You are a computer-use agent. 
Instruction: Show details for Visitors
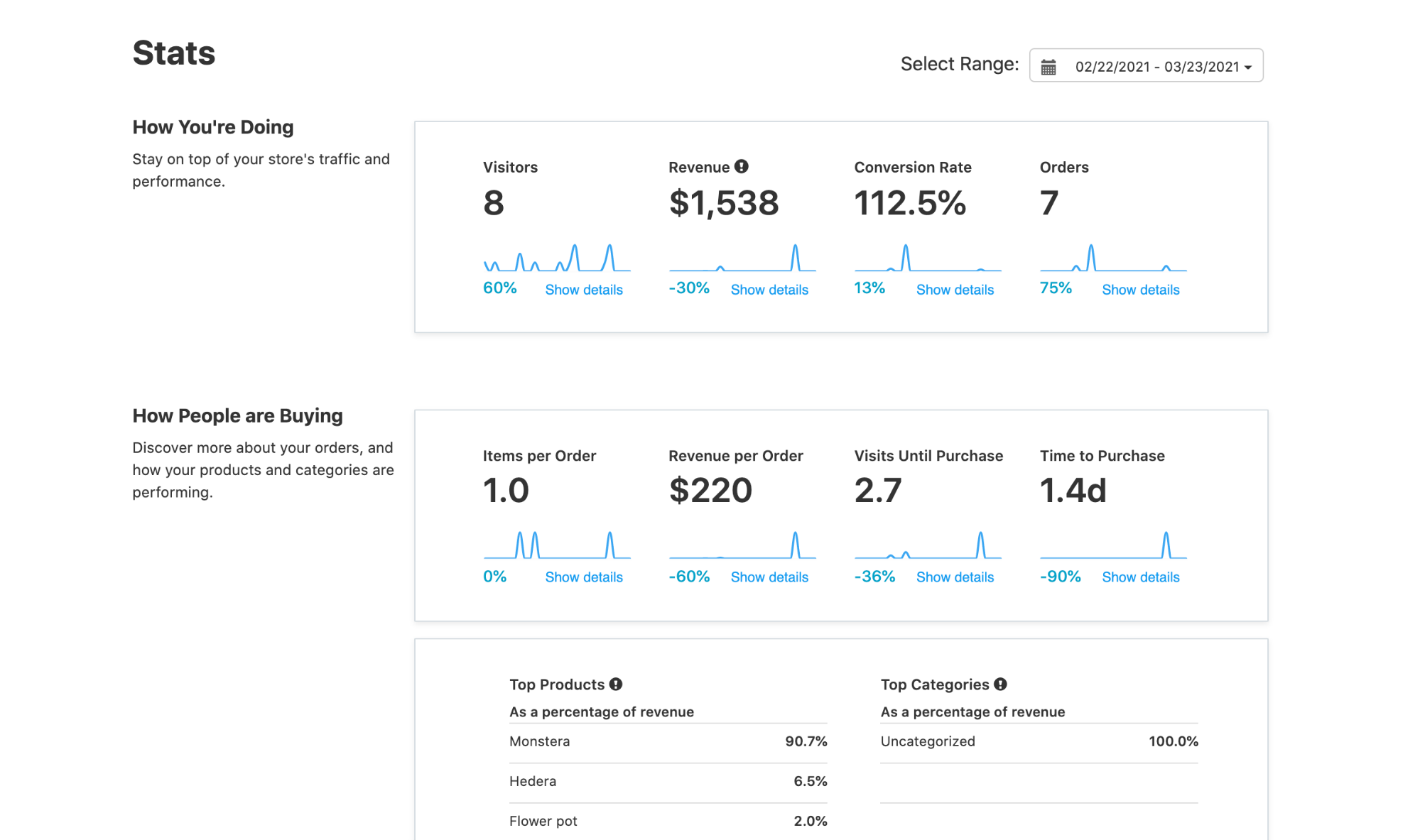pos(583,289)
